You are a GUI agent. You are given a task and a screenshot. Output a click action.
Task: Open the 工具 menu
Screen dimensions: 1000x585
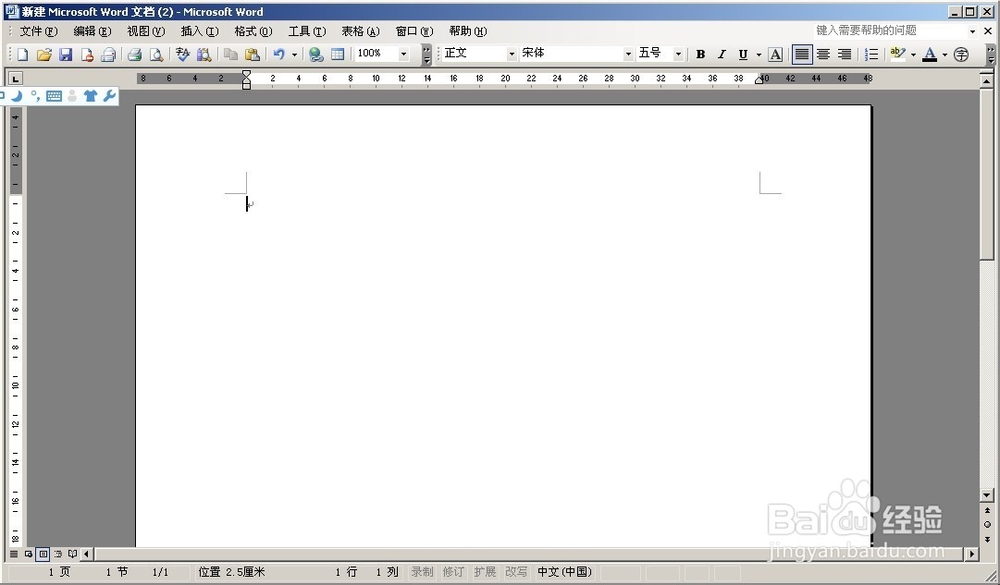tap(307, 31)
